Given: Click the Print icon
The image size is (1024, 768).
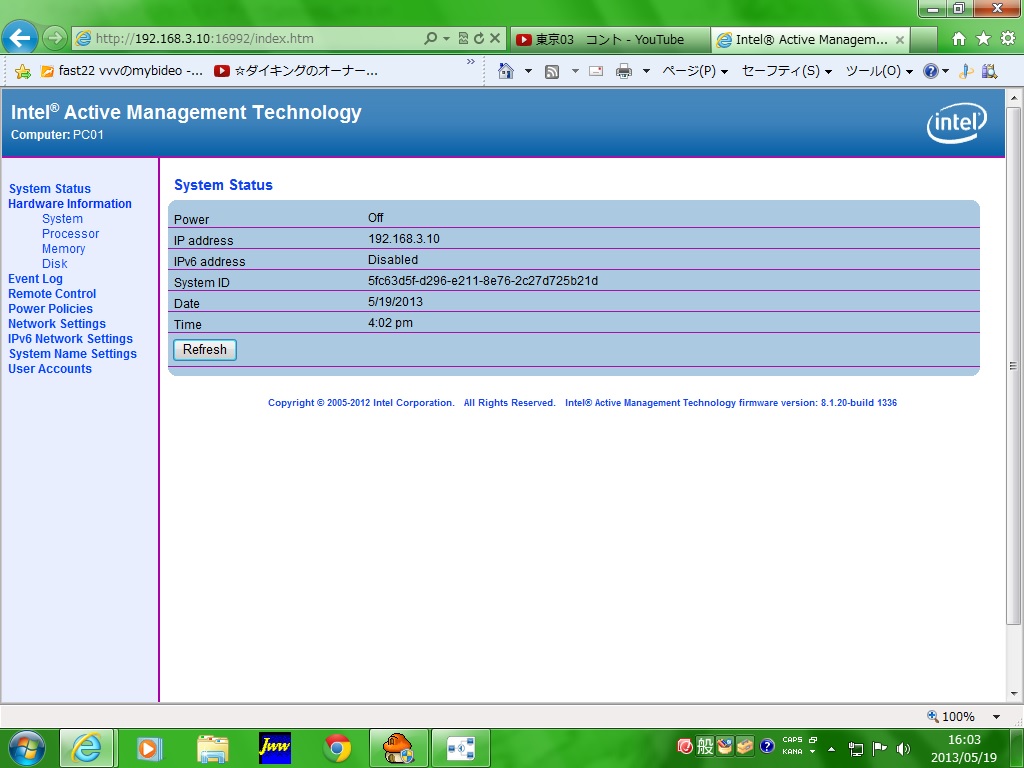Looking at the screenshot, I should (x=624, y=71).
